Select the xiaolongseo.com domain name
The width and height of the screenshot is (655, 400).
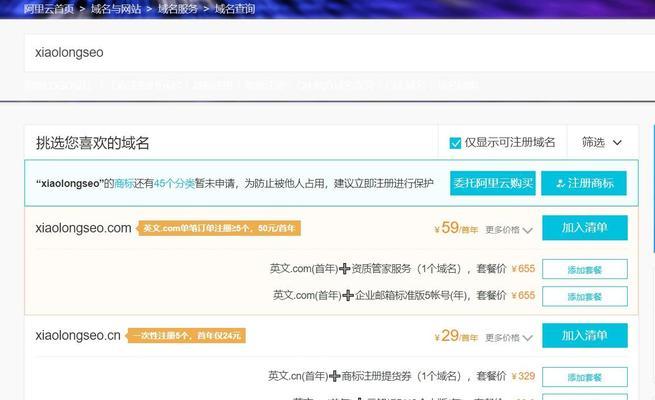click(x=84, y=228)
